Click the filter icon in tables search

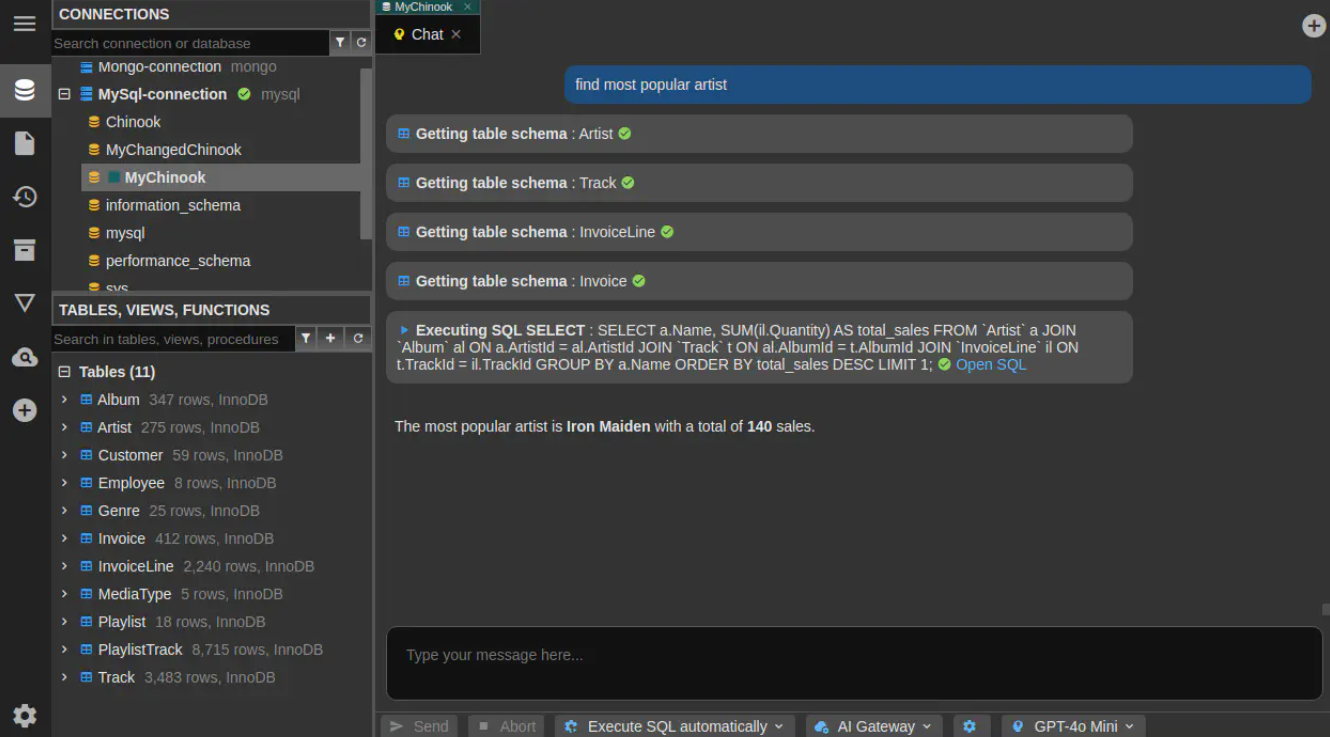click(306, 339)
